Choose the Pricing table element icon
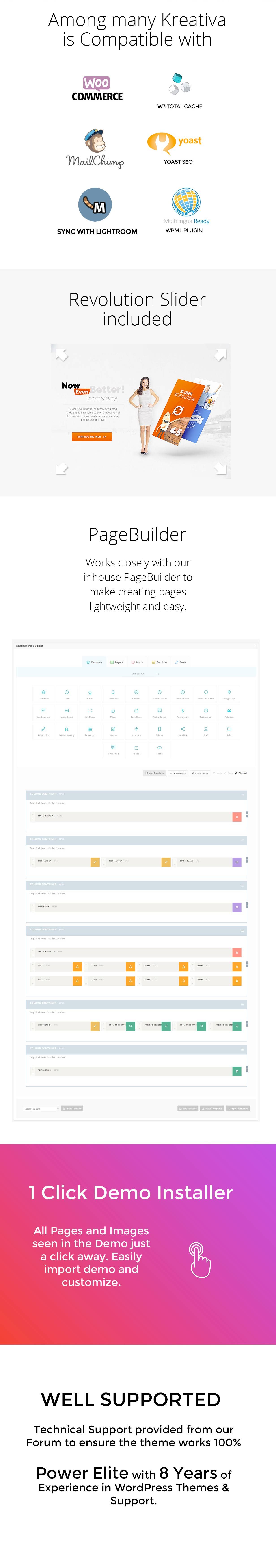276x1568 pixels. (182, 710)
